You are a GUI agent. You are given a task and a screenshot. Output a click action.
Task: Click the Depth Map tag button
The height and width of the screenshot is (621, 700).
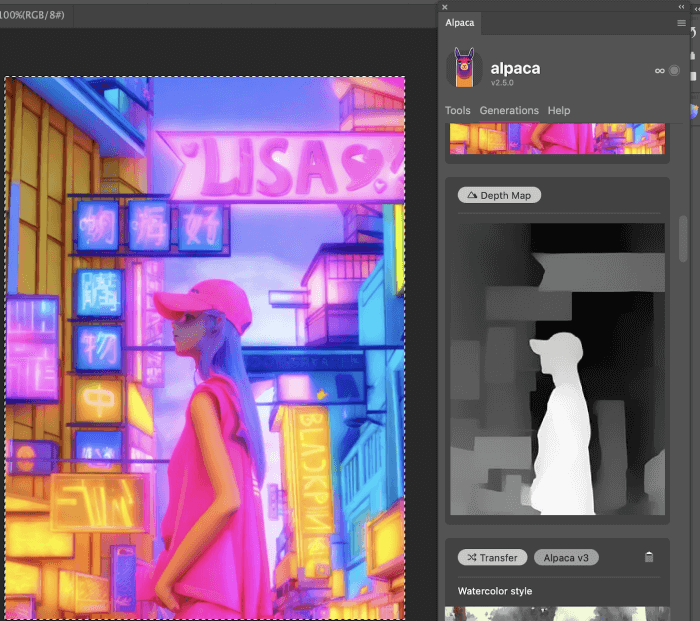(499, 195)
